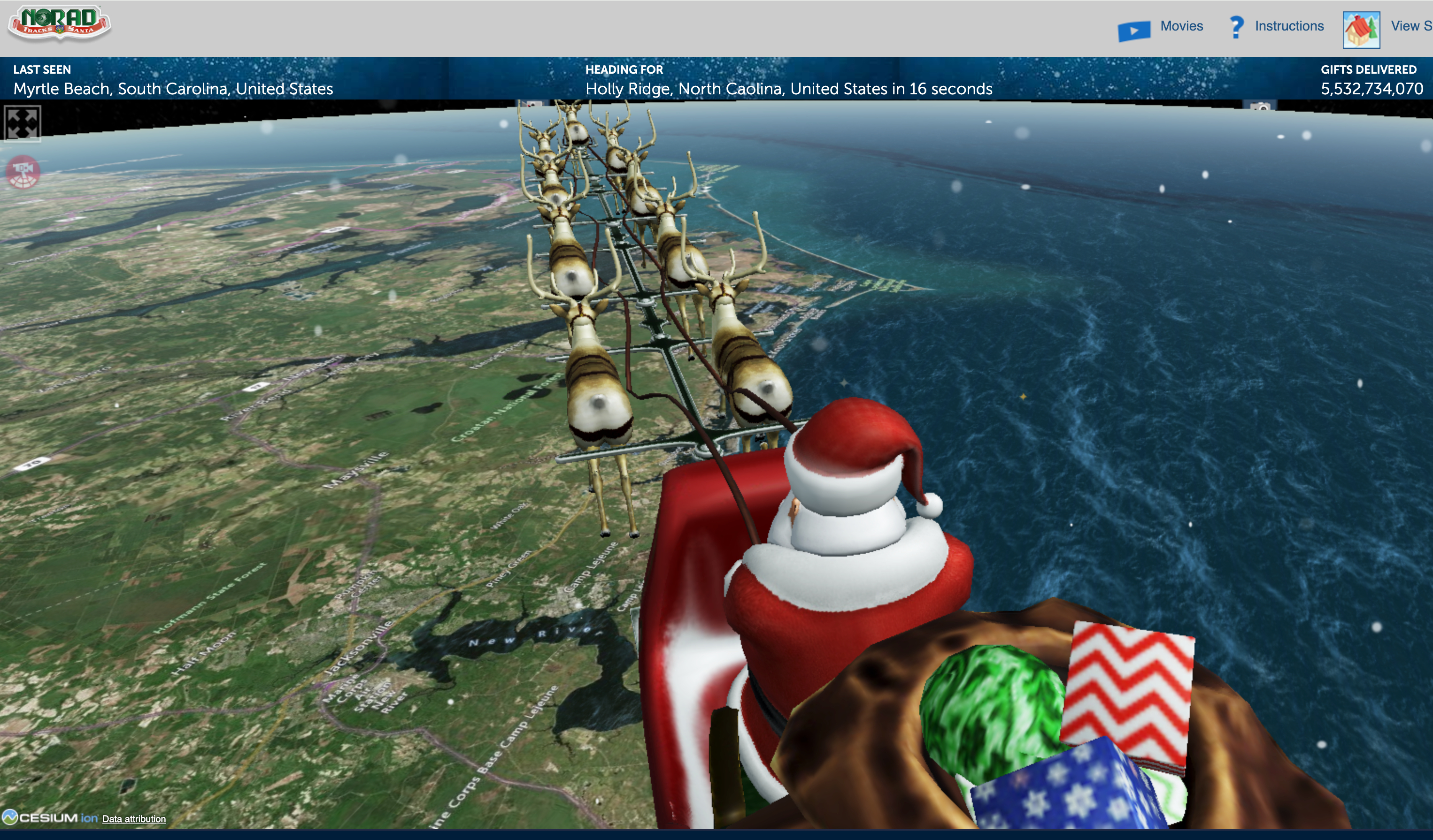Click the route 70 highway shield
The width and height of the screenshot is (1433, 840).
click(32, 464)
